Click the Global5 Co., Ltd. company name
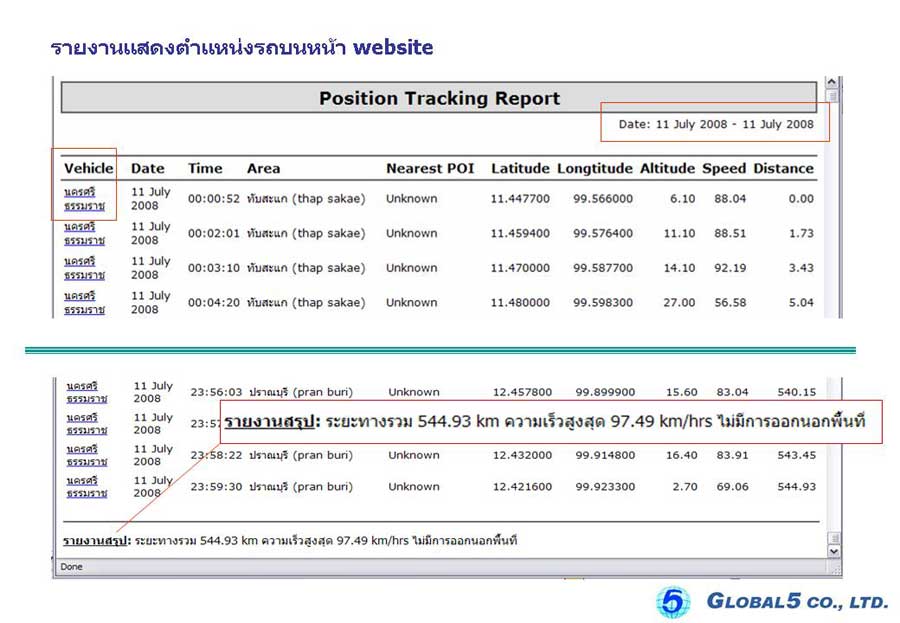Image resolution: width=900 pixels, height=623 pixels. click(x=797, y=602)
